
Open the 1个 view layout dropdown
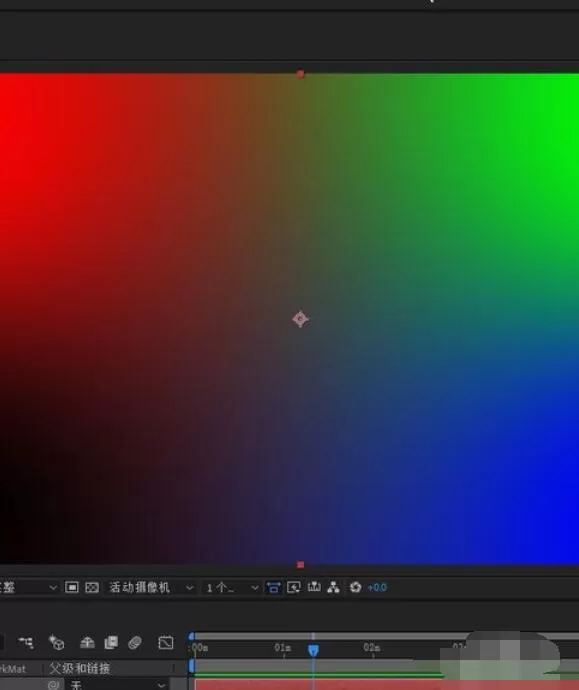click(x=232, y=587)
